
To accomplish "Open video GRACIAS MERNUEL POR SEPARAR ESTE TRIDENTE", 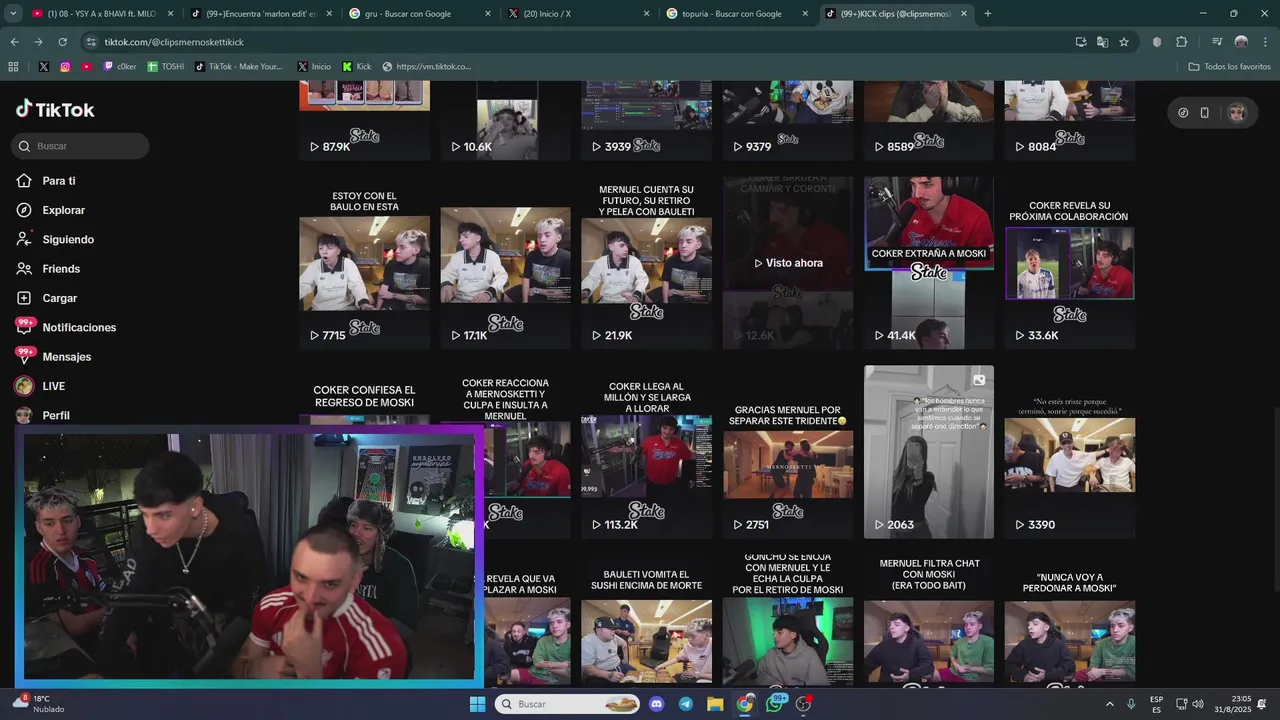I will click(x=788, y=452).
